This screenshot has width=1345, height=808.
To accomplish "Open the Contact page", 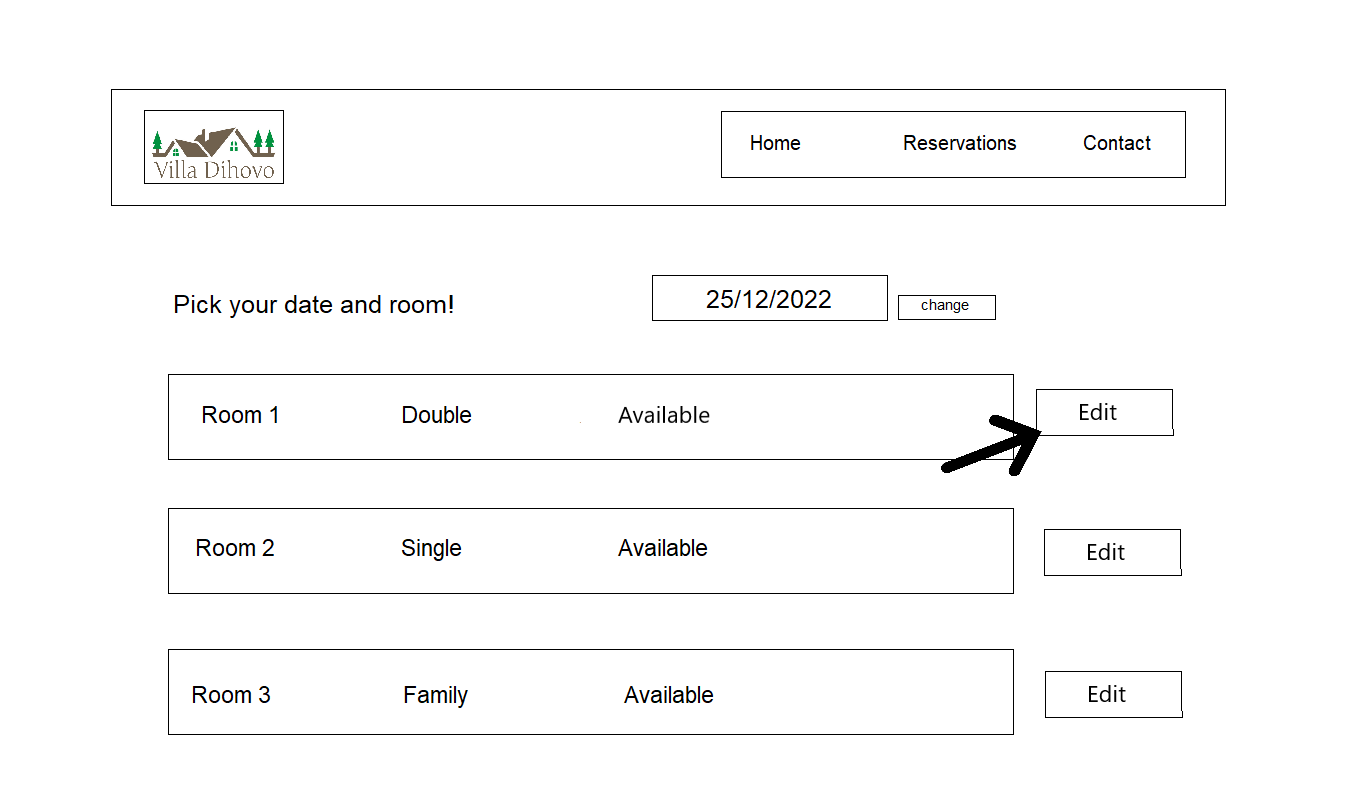I will click(1116, 143).
